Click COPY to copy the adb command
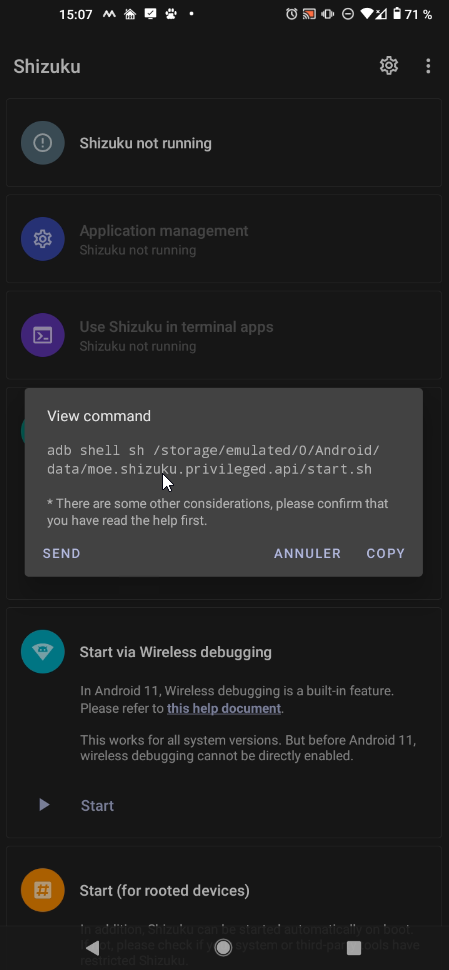 point(385,554)
